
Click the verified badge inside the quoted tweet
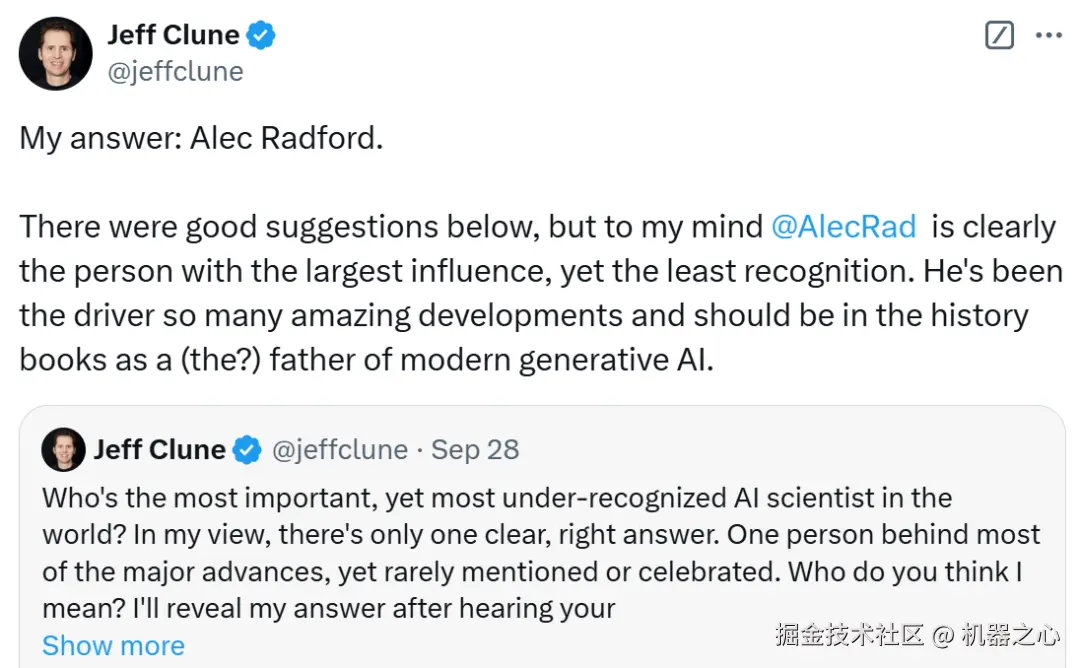(x=247, y=450)
